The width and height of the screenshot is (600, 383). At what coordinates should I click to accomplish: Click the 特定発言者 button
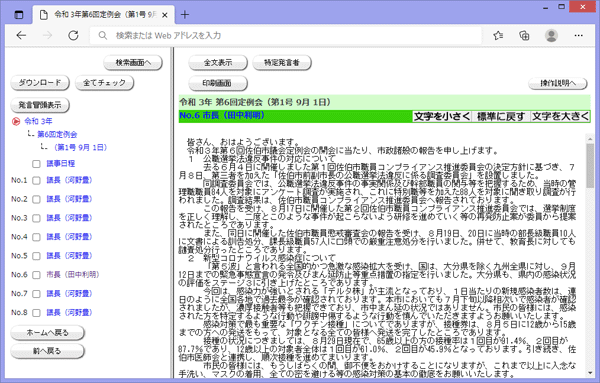pyautogui.click(x=282, y=62)
